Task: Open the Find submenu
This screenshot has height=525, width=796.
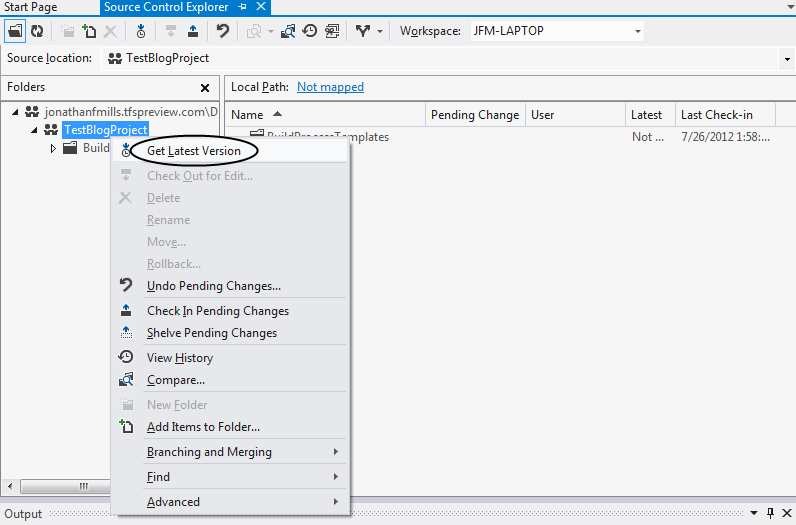Action: [x=231, y=477]
